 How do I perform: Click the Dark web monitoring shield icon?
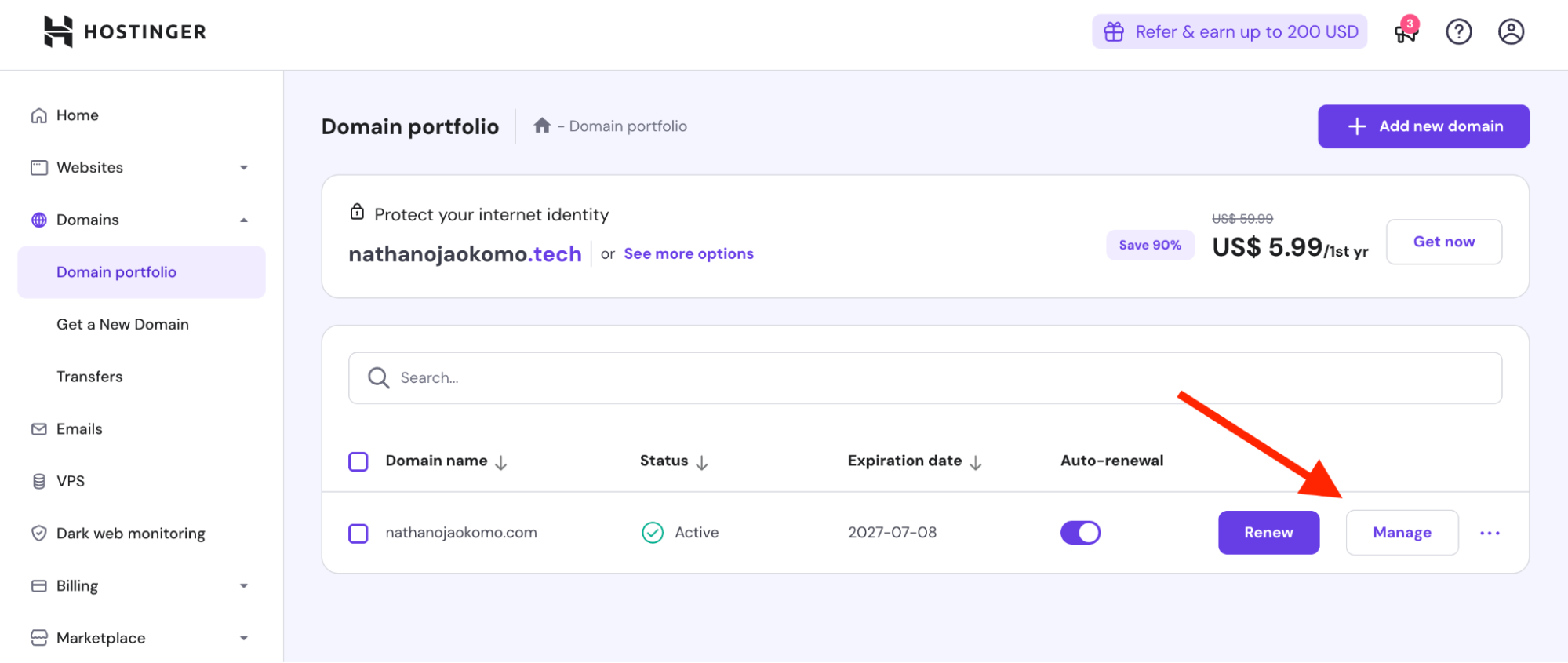click(x=39, y=534)
